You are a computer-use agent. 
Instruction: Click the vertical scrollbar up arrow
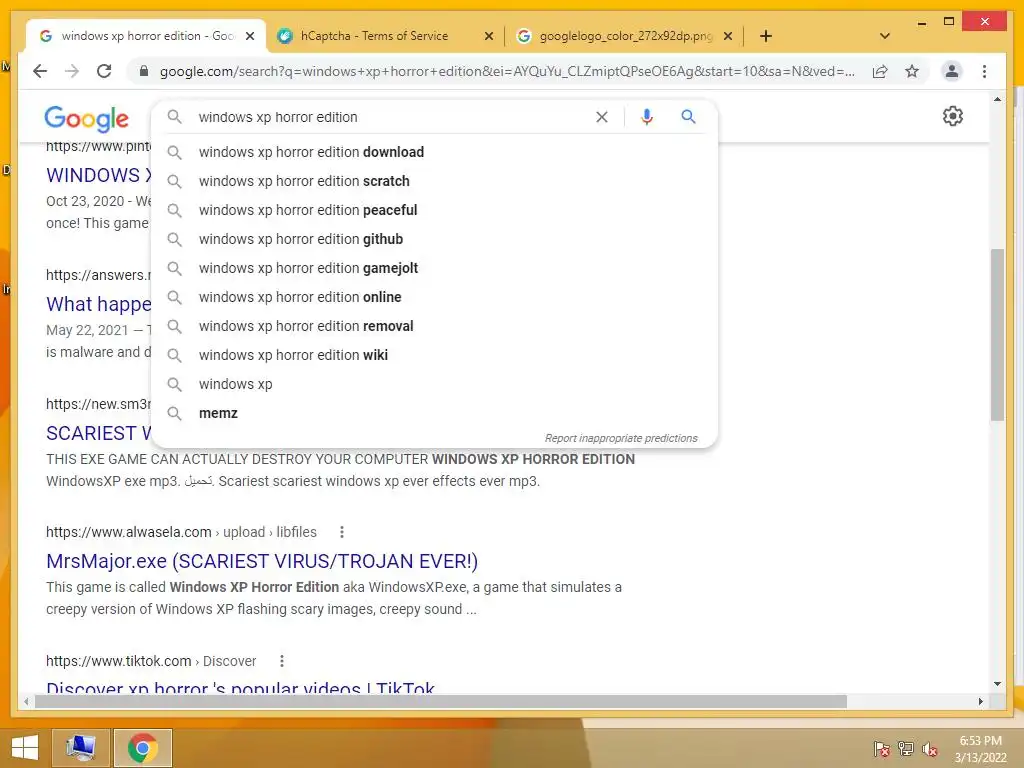[x=997, y=99]
